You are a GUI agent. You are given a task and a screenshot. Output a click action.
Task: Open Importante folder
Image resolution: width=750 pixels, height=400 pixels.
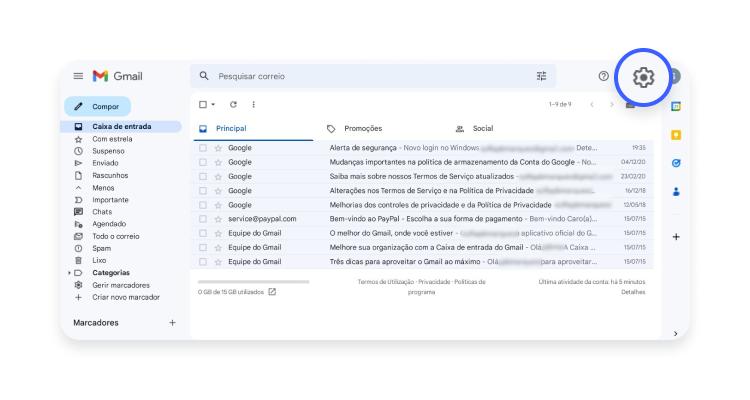tap(110, 200)
